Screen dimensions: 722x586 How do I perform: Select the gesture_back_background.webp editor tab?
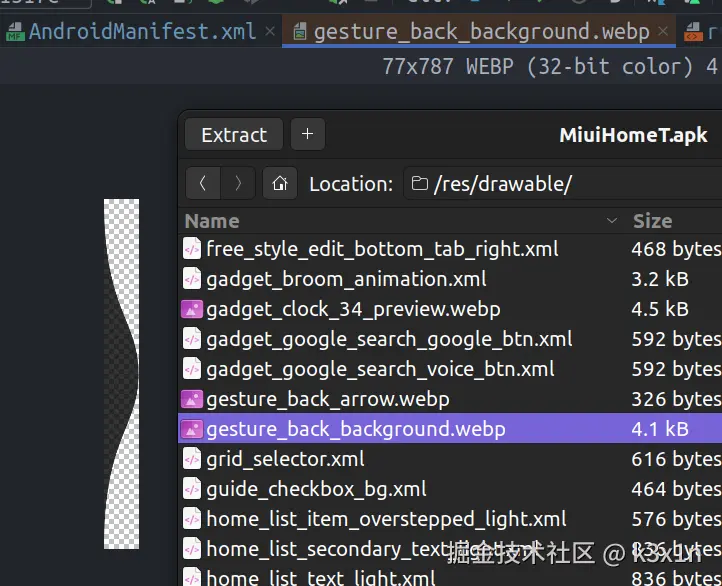(481, 31)
